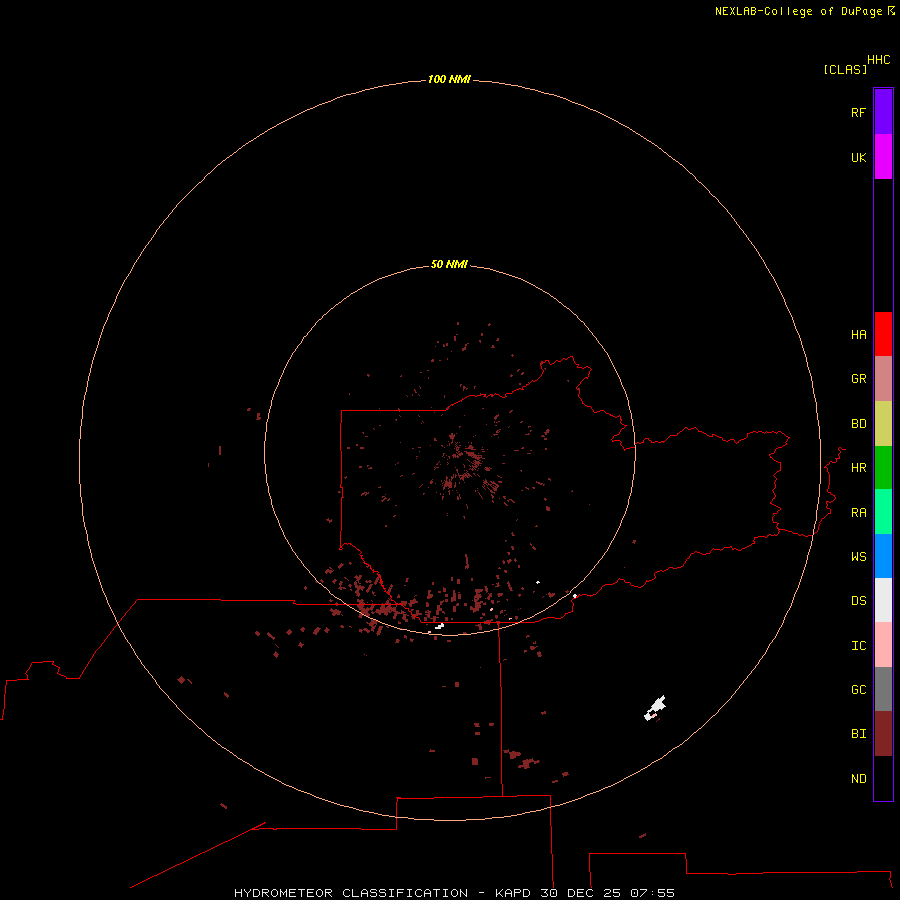Select the WS blue legend swatch
This screenshot has width=900, height=900.
tap(883, 556)
